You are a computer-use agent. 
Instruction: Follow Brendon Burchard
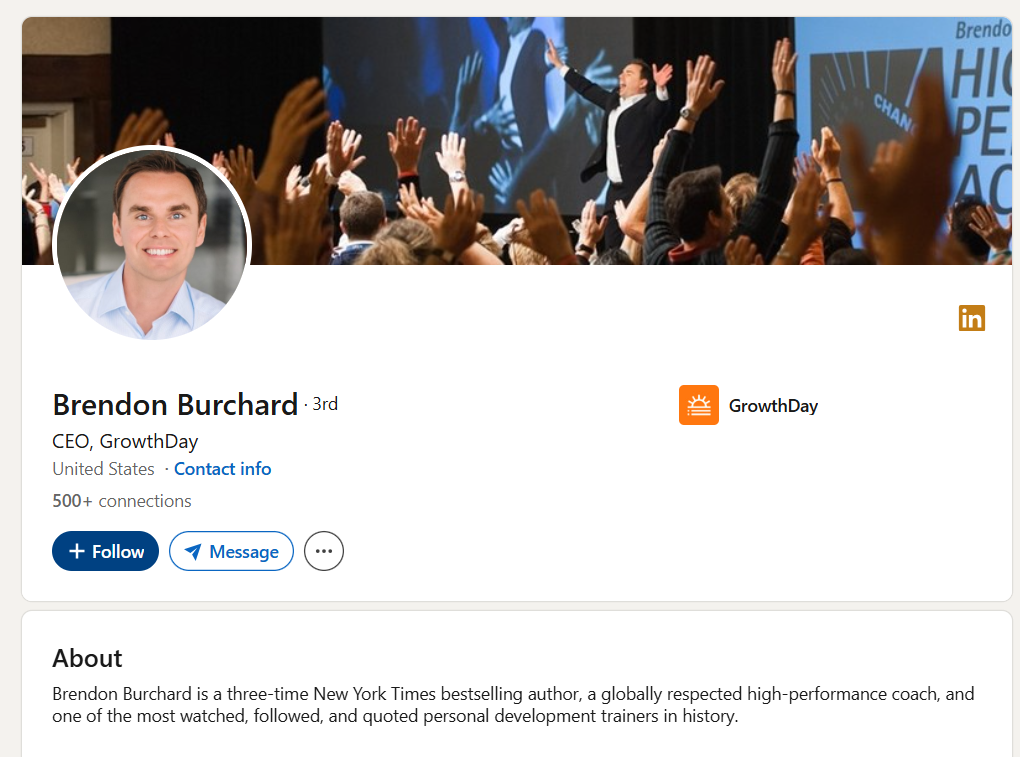[105, 551]
